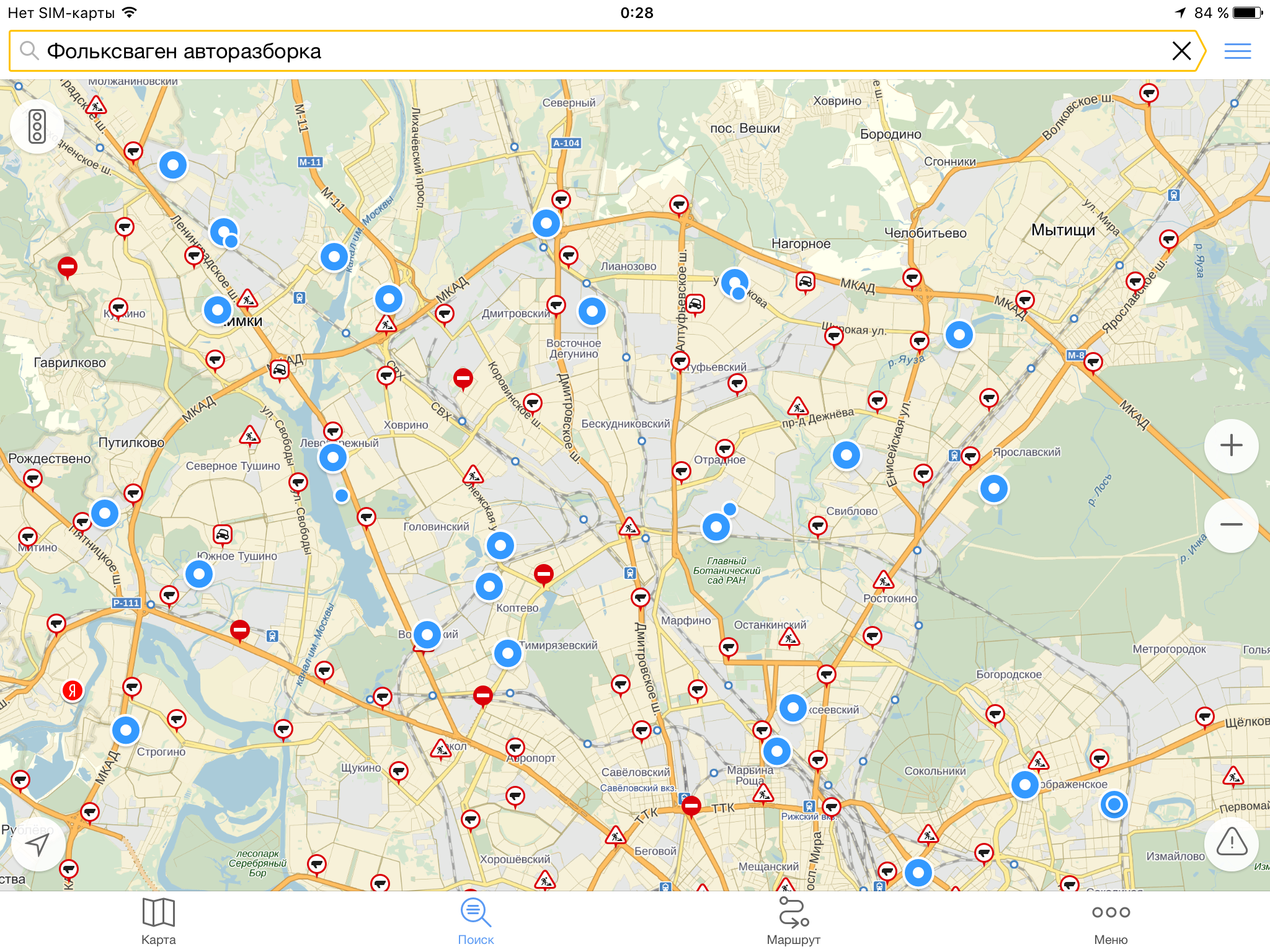The width and height of the screenshot is (1270, 952).
Task: Select the blue pin near Свиблово
Action: pyautogui.click(x=846, y=455)
